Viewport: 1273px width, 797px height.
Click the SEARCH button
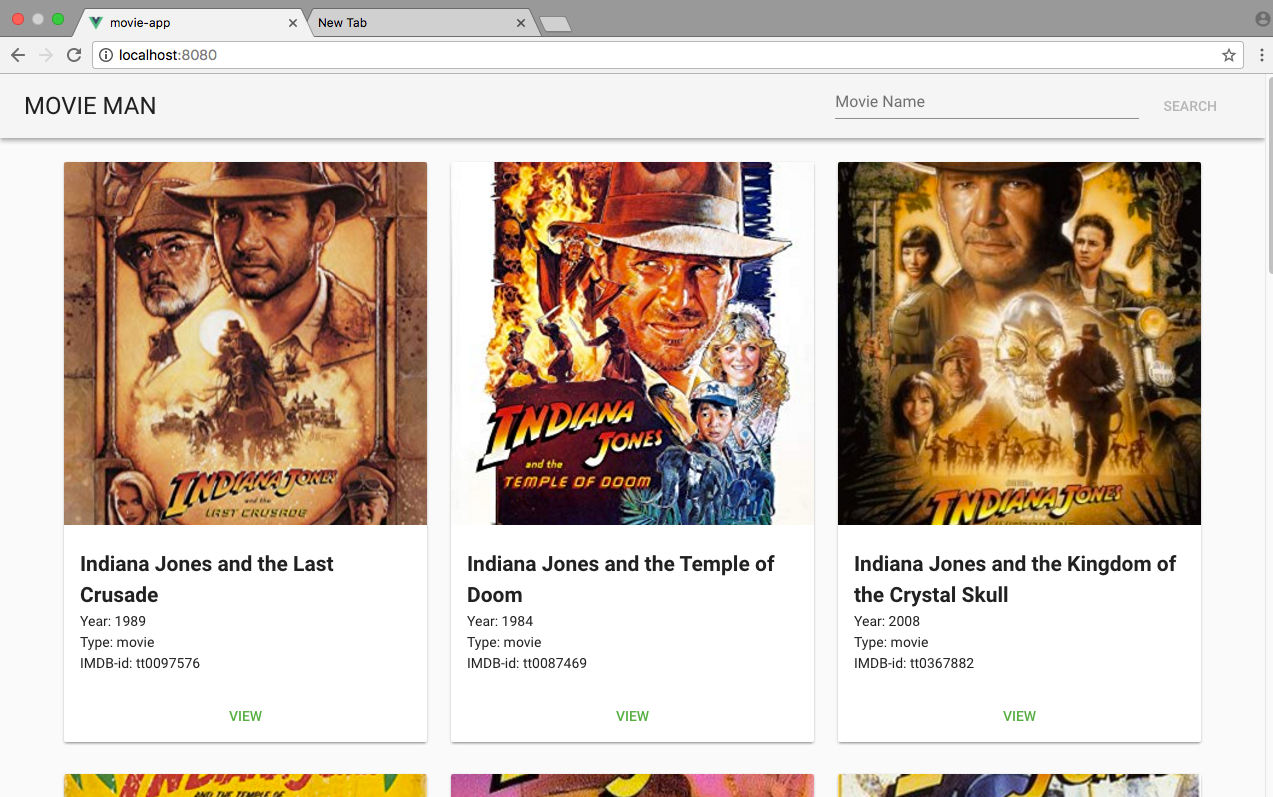click(1190, 106)
